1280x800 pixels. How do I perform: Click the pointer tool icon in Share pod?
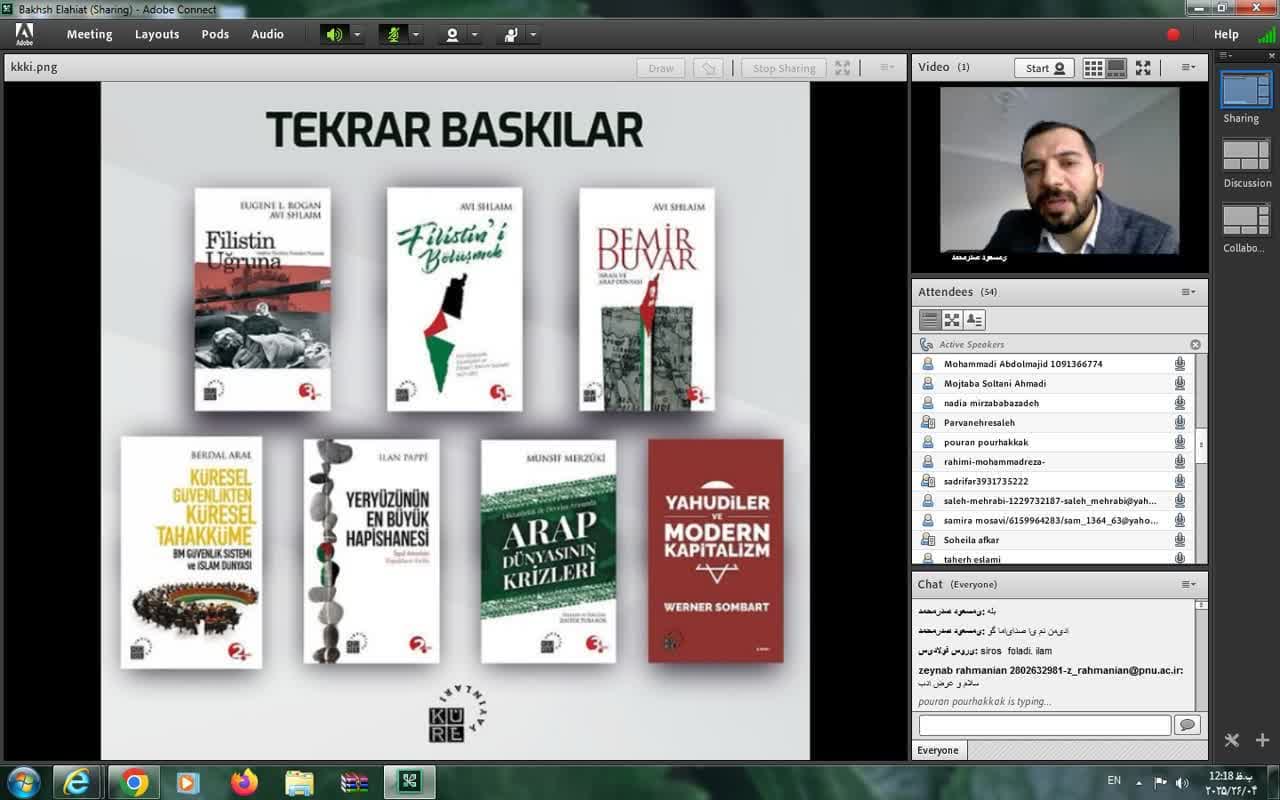coord(708,68)
